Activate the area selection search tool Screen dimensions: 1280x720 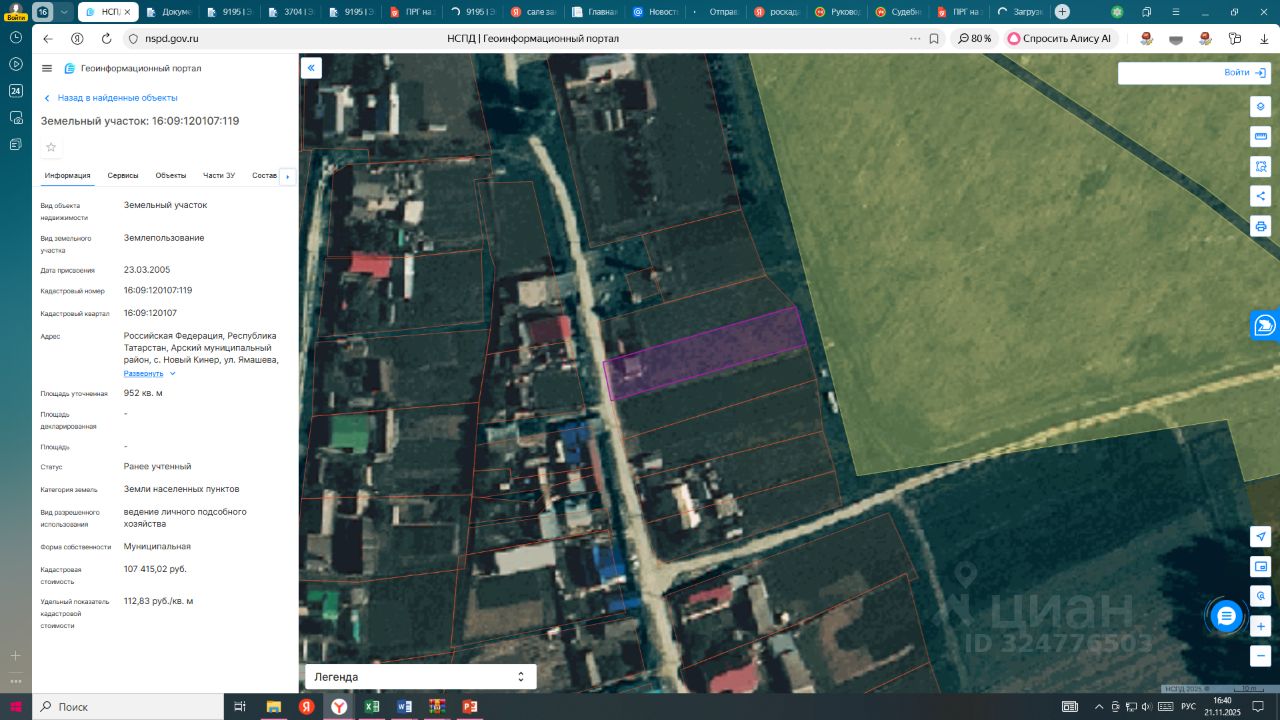pos(1260,166)
